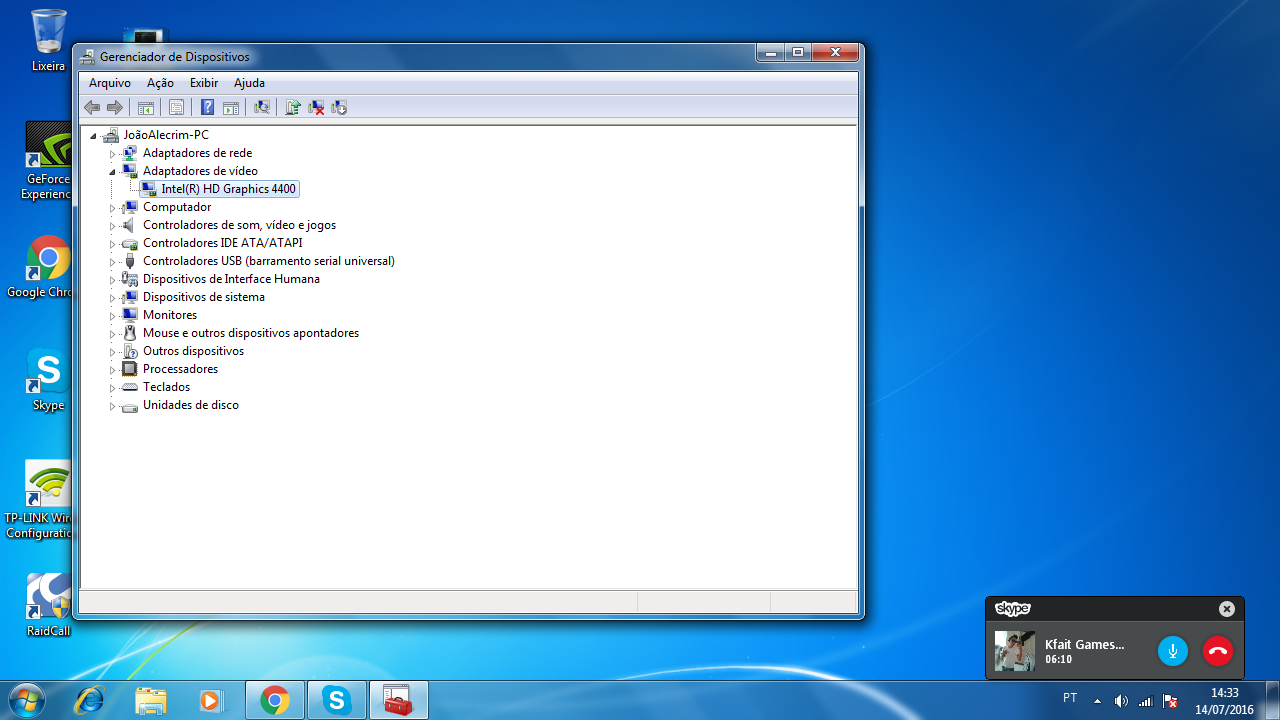
Task: Expand the Monitores tree node
Action: [112, 315]
